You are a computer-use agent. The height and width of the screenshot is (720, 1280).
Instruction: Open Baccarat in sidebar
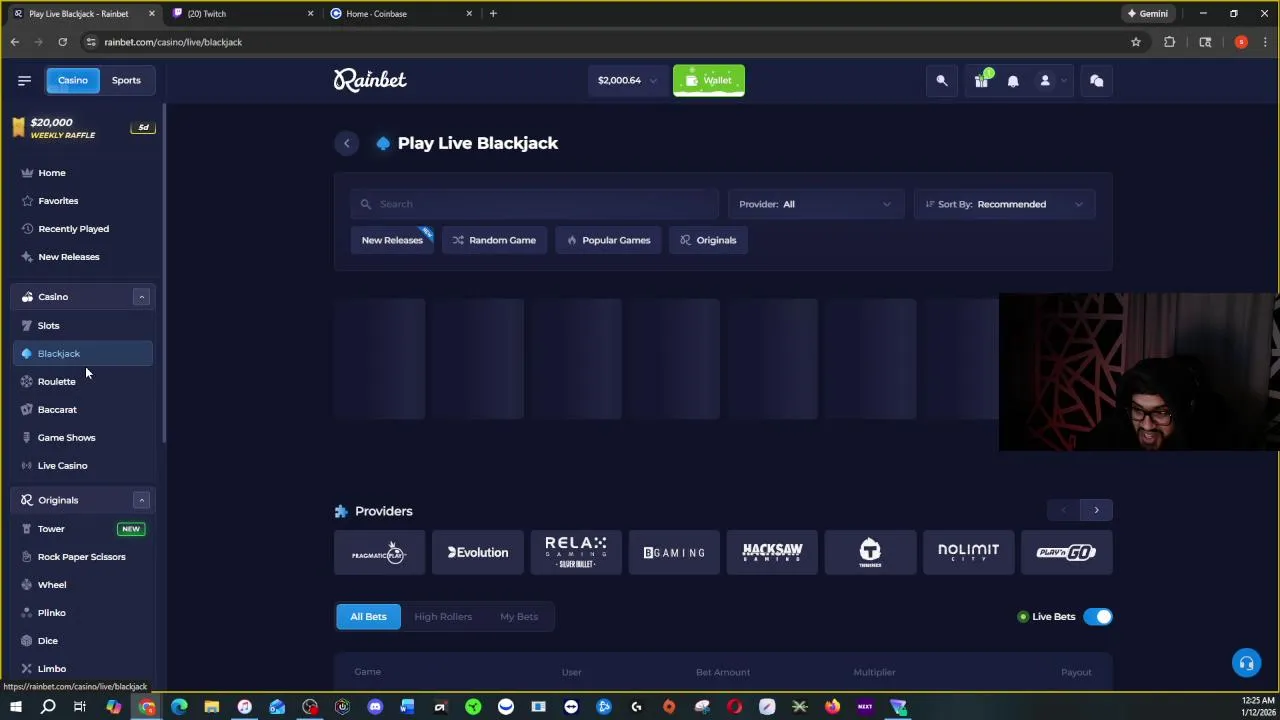pyautogui.click(x=82, y=410)
